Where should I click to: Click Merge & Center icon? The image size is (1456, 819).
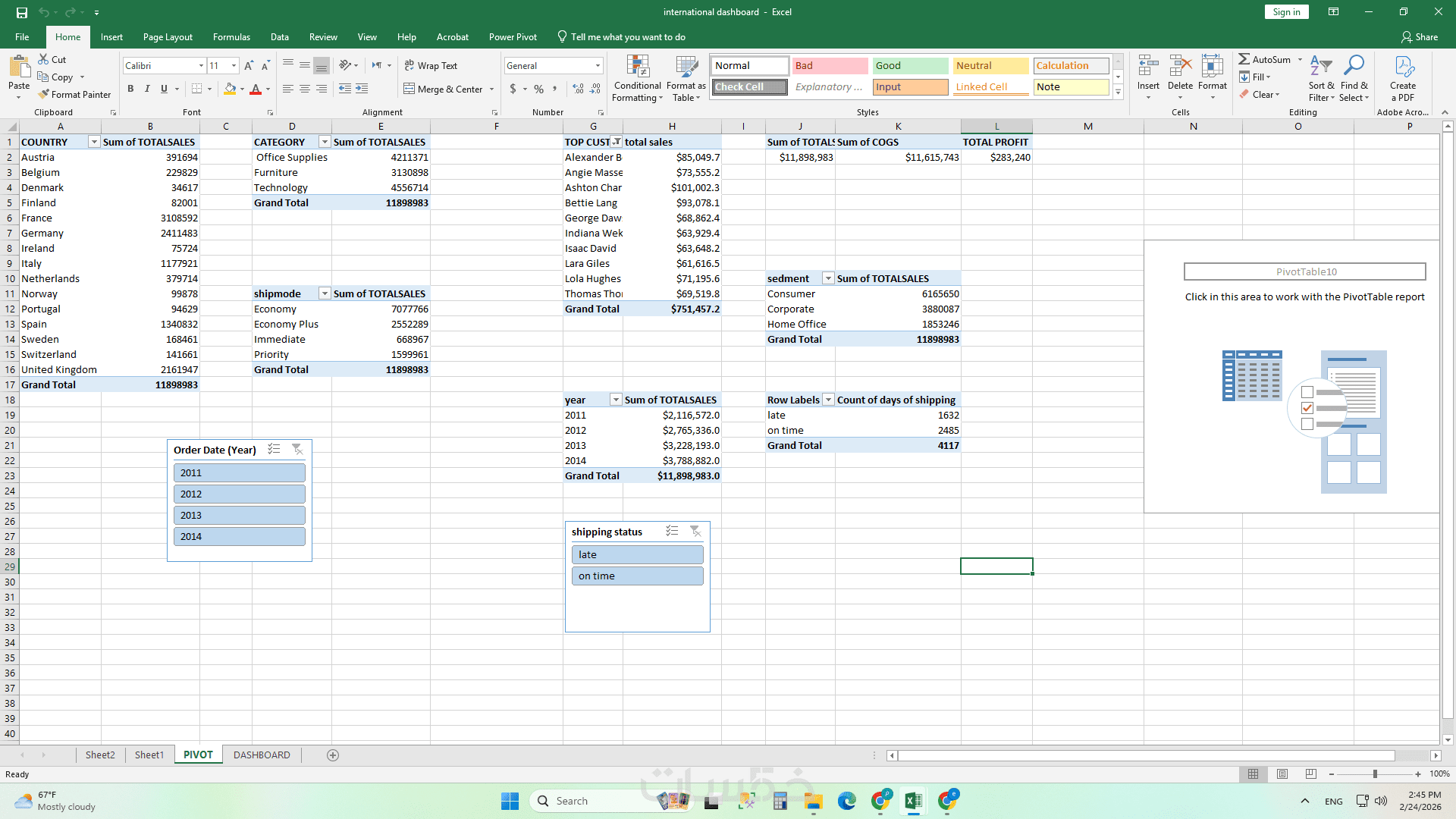click(409, 89)
